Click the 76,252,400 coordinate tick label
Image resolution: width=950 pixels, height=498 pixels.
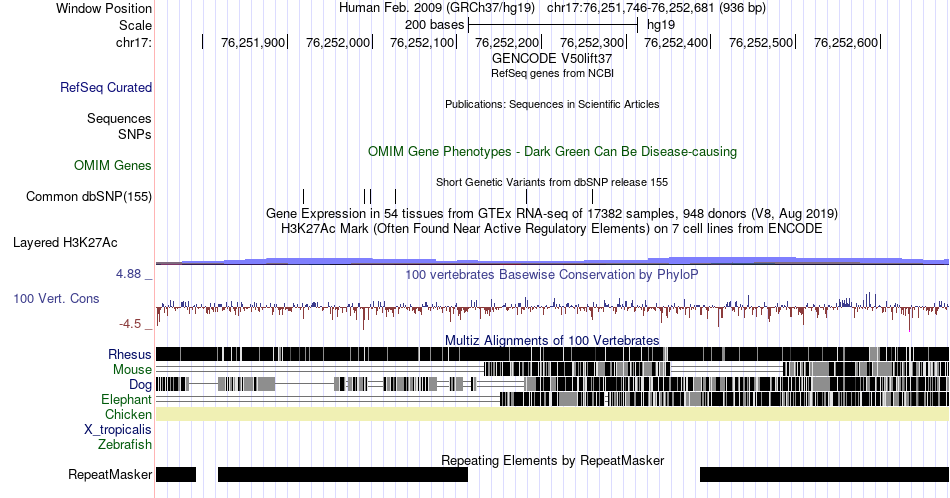[676, 42]
